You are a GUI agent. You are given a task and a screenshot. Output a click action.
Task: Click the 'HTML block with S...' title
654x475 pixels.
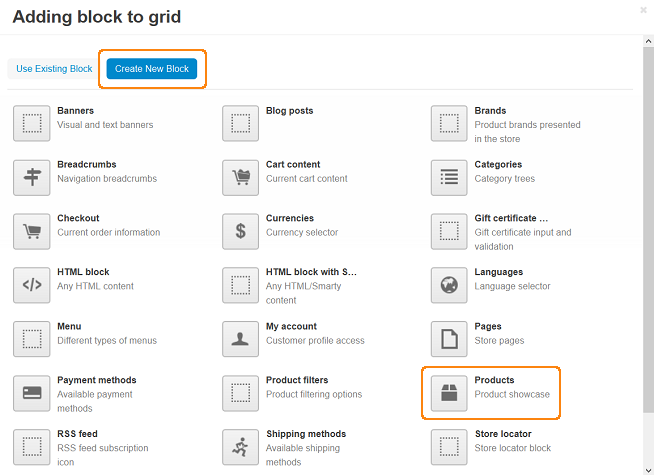(x=311, y=272)
